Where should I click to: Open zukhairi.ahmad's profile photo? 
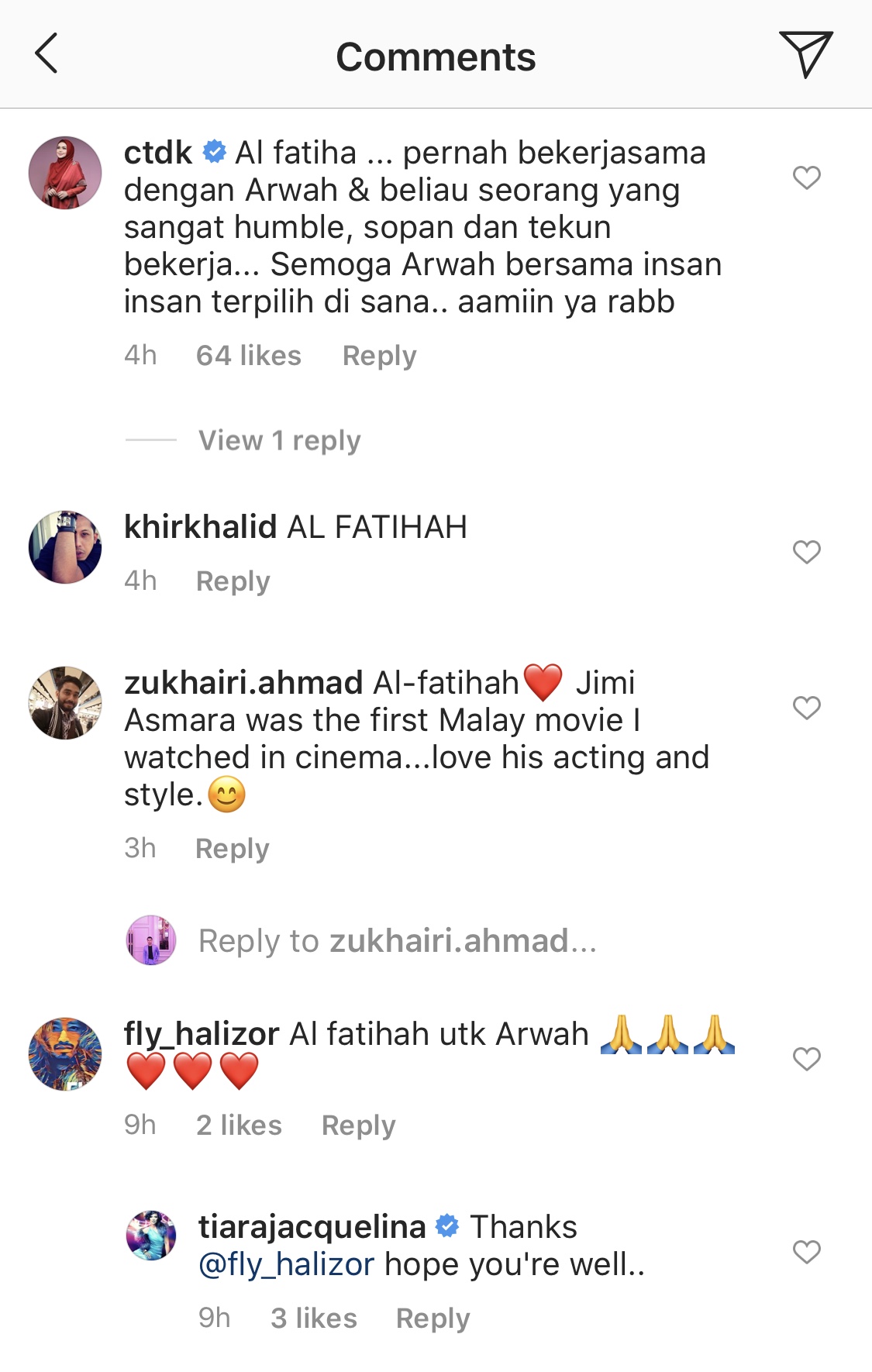coord(65,703)
